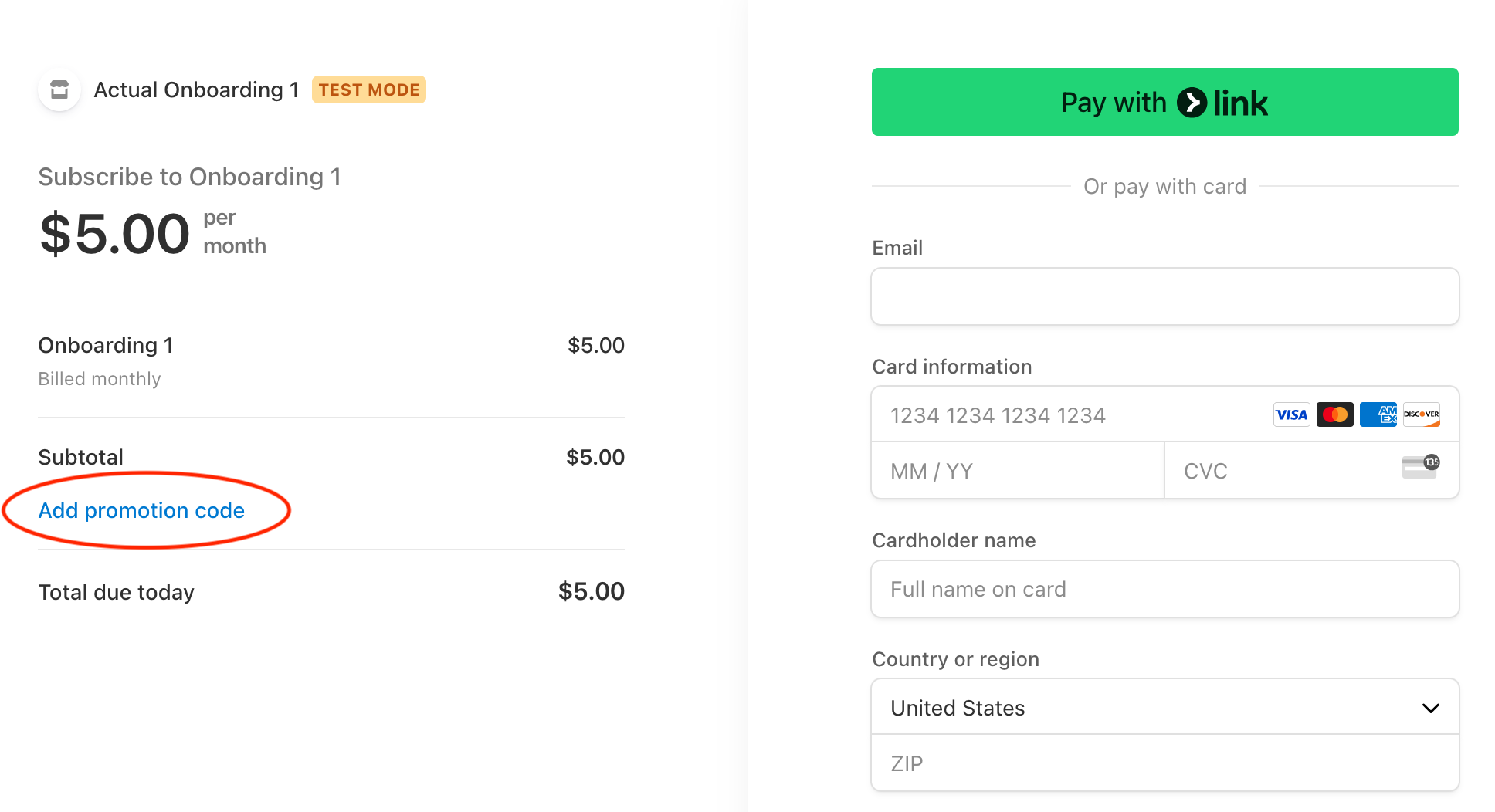Click the American Express logo
1495x812 pixels.
[1378, 415]
